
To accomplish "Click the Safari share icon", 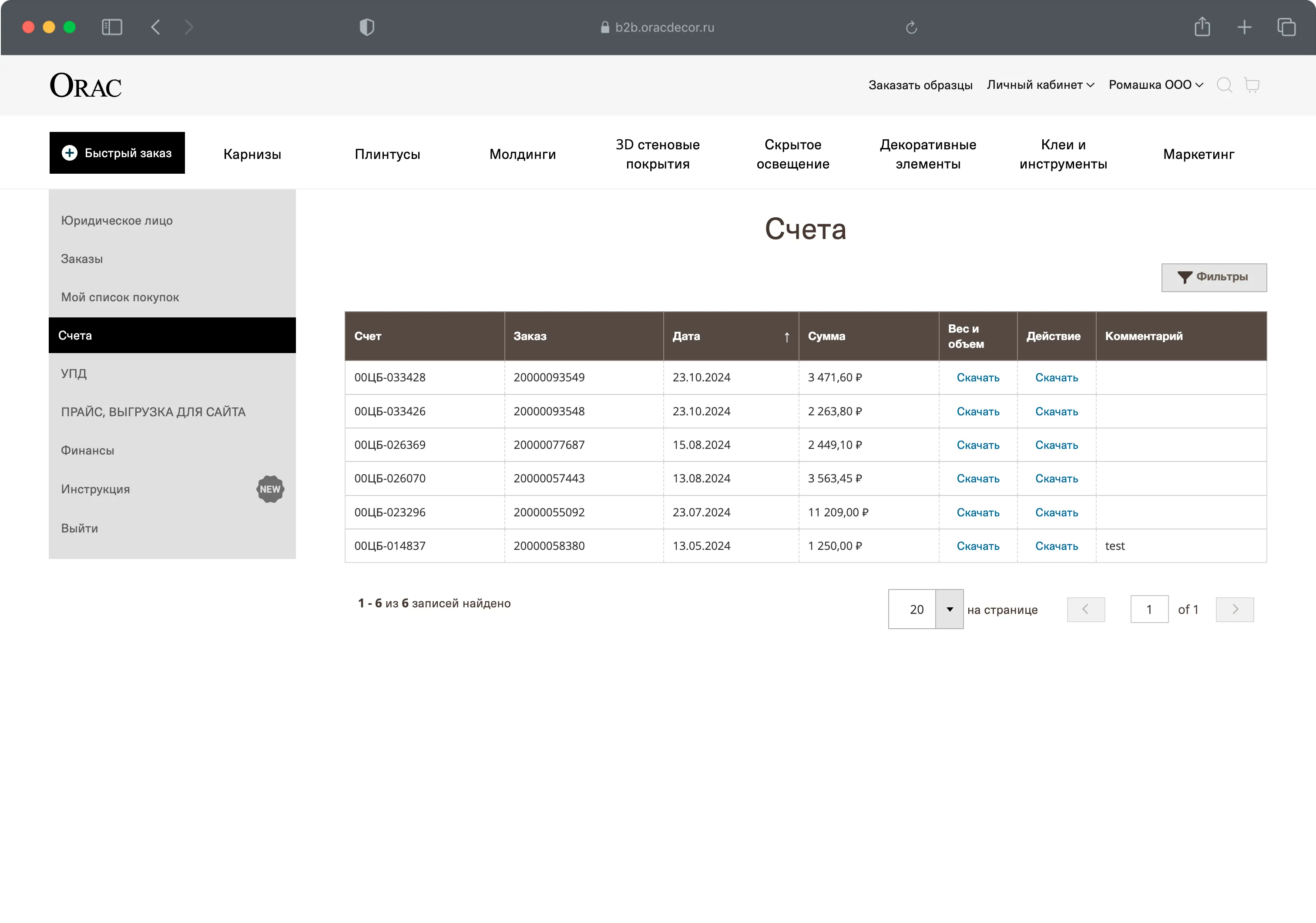I will 1202,27.
